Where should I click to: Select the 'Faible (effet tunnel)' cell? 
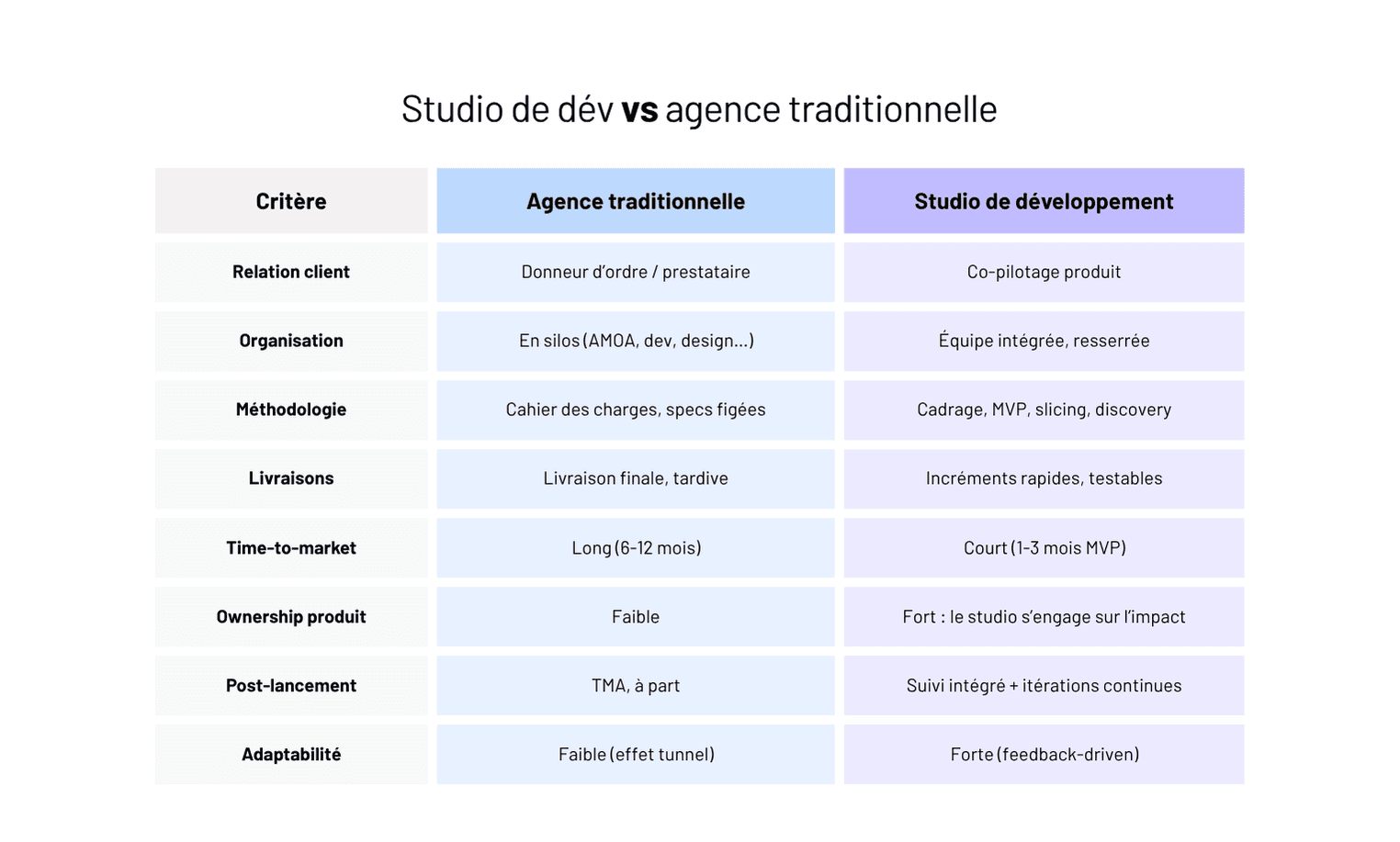635,754
